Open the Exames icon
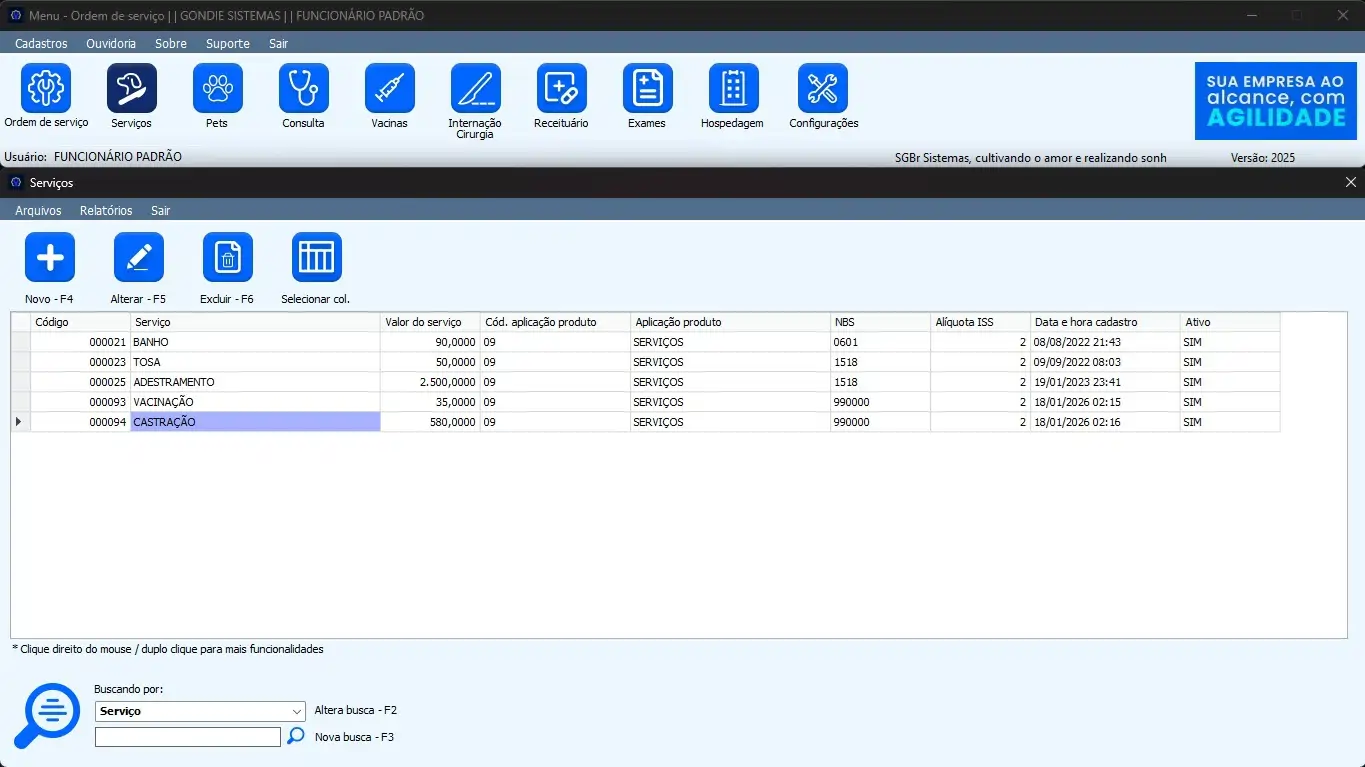 coord(647,88)
